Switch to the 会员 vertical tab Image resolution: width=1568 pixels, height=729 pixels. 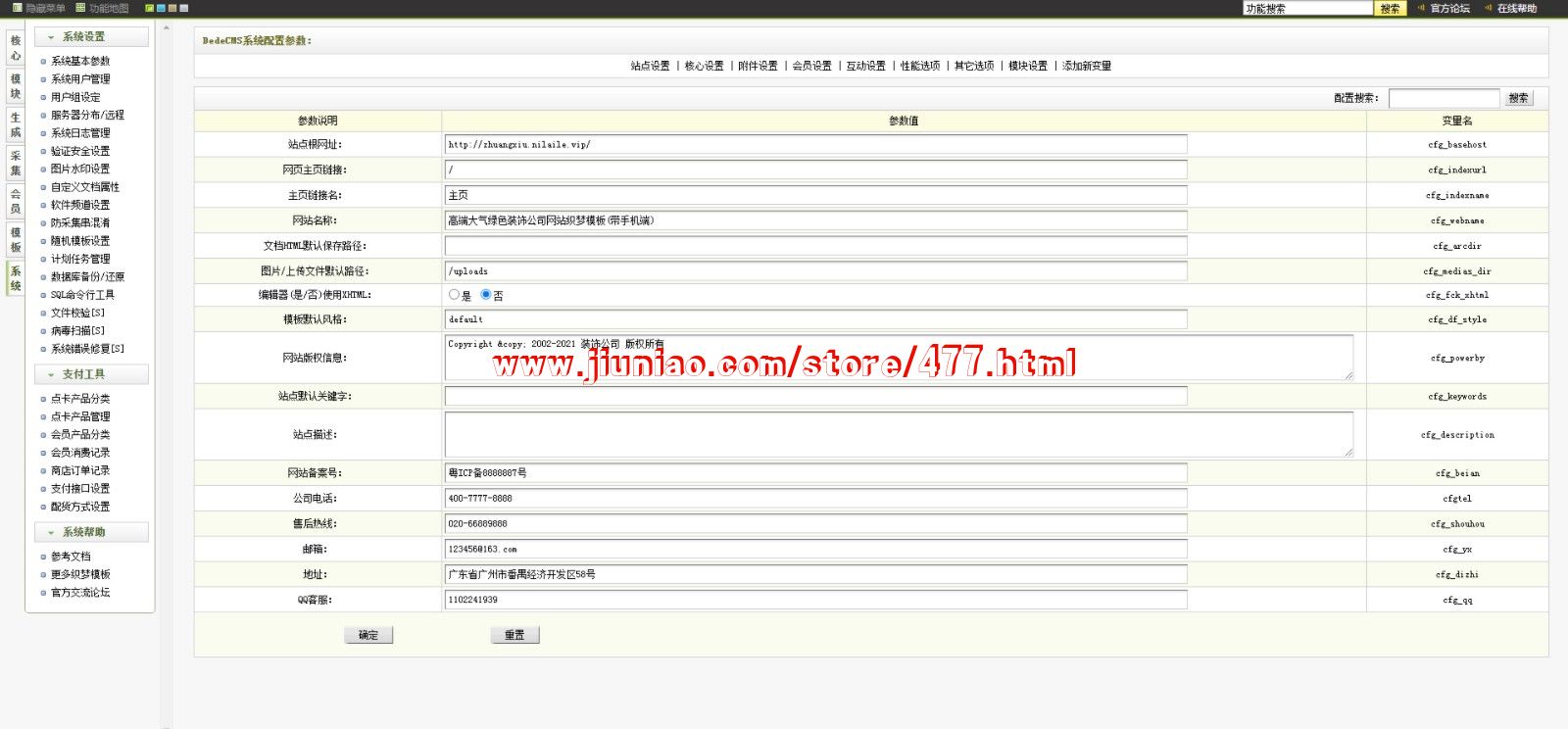(16, 201)
